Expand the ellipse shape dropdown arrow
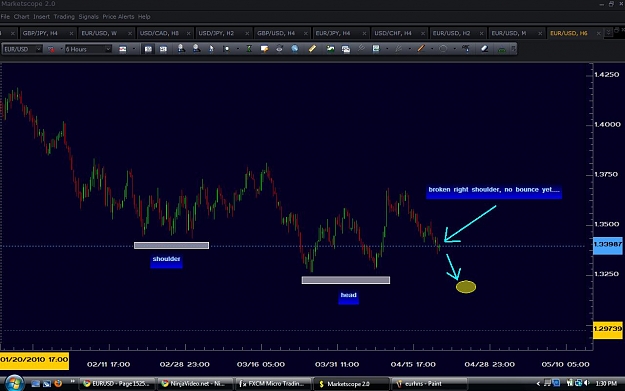Viewport: 625px width, 391px height. pyautogui.click(x=454, y=49)
